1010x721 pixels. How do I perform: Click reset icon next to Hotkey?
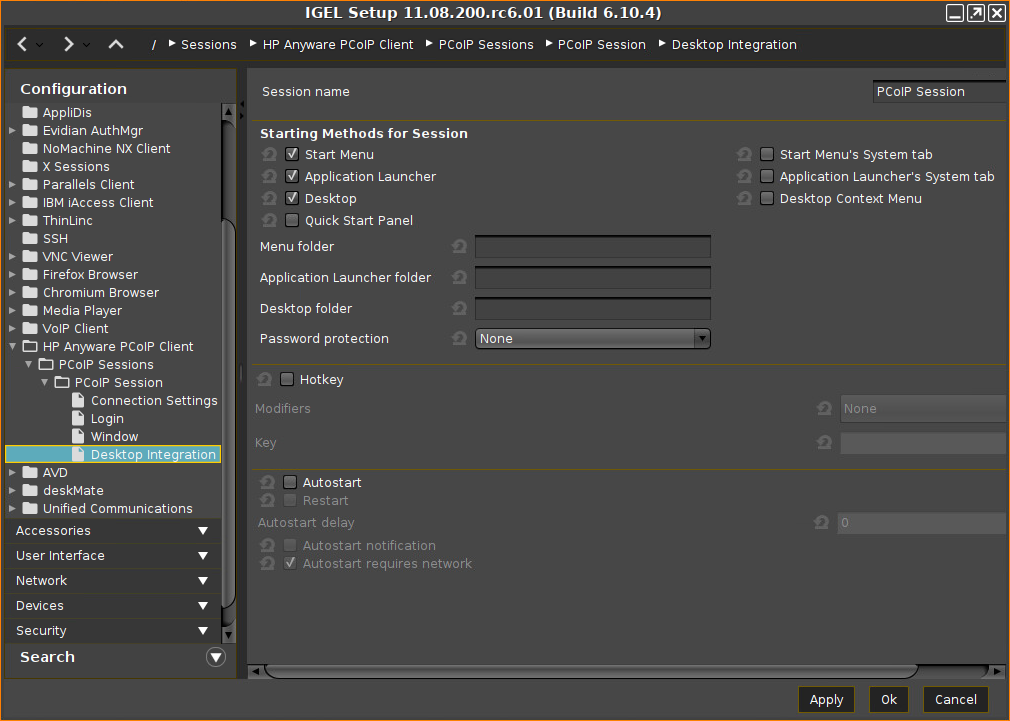pyautogui.click(x=265, y=380)
